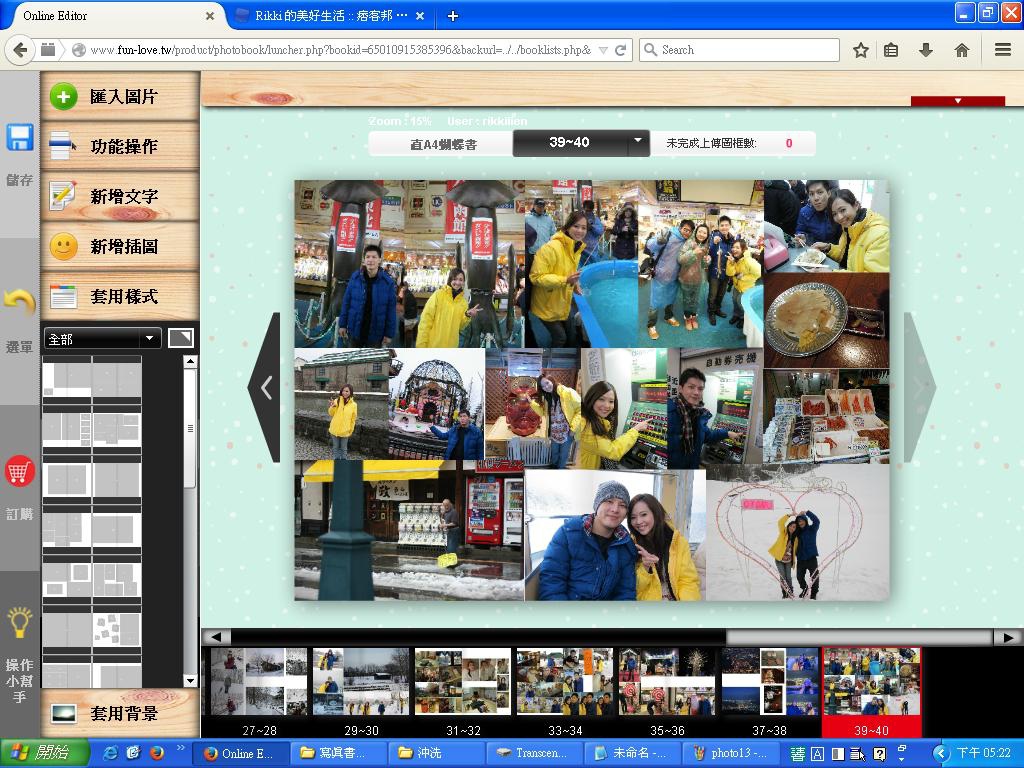
Task: Open the light bulb helper icon
Action: click(20, 622)
